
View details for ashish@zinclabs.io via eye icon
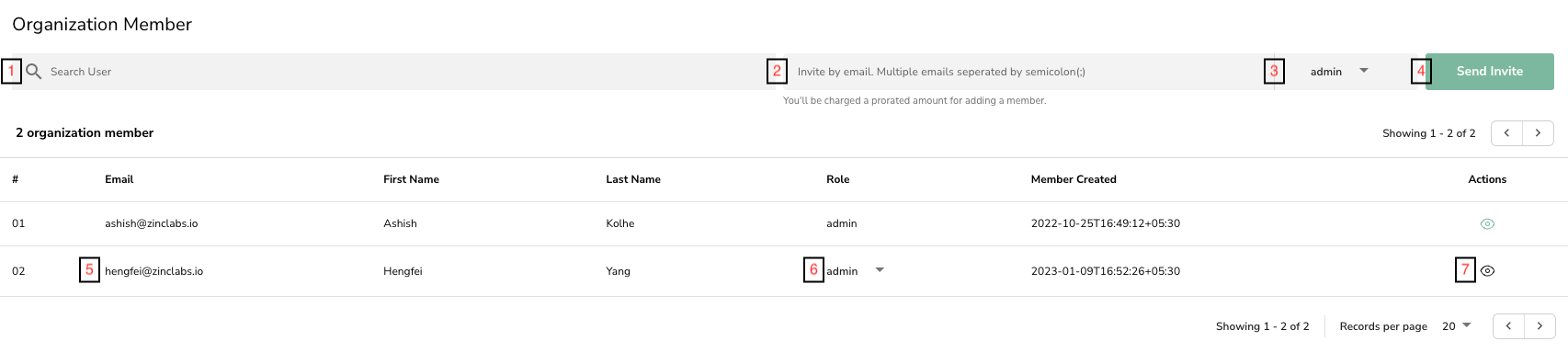pos(1487,224)
